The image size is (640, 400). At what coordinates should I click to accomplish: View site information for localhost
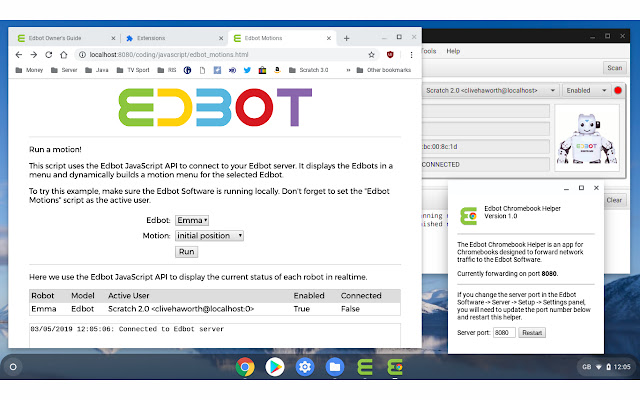(82, 55)
